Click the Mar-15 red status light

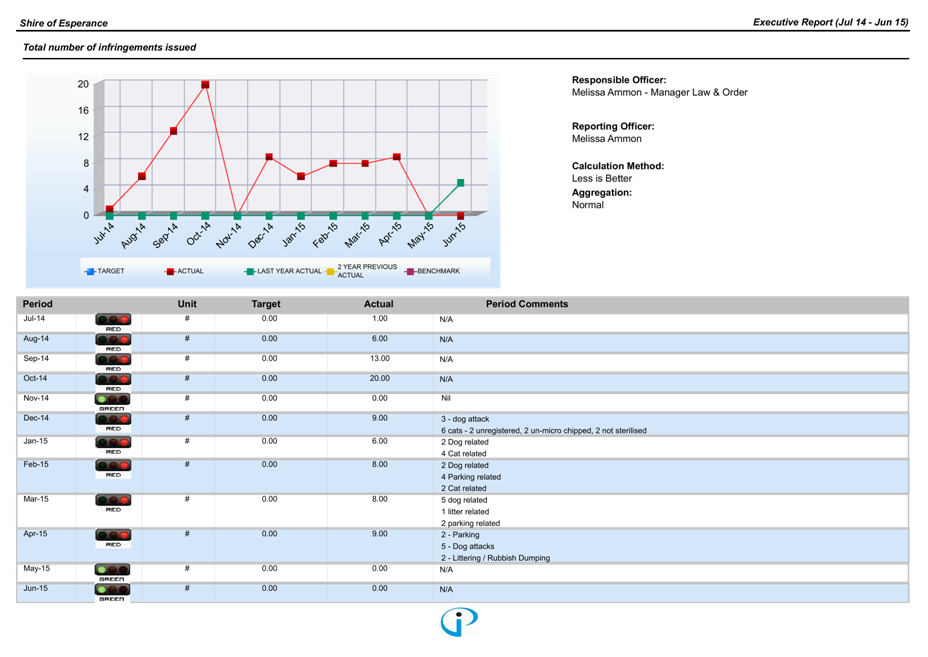(x=113, y=500)
